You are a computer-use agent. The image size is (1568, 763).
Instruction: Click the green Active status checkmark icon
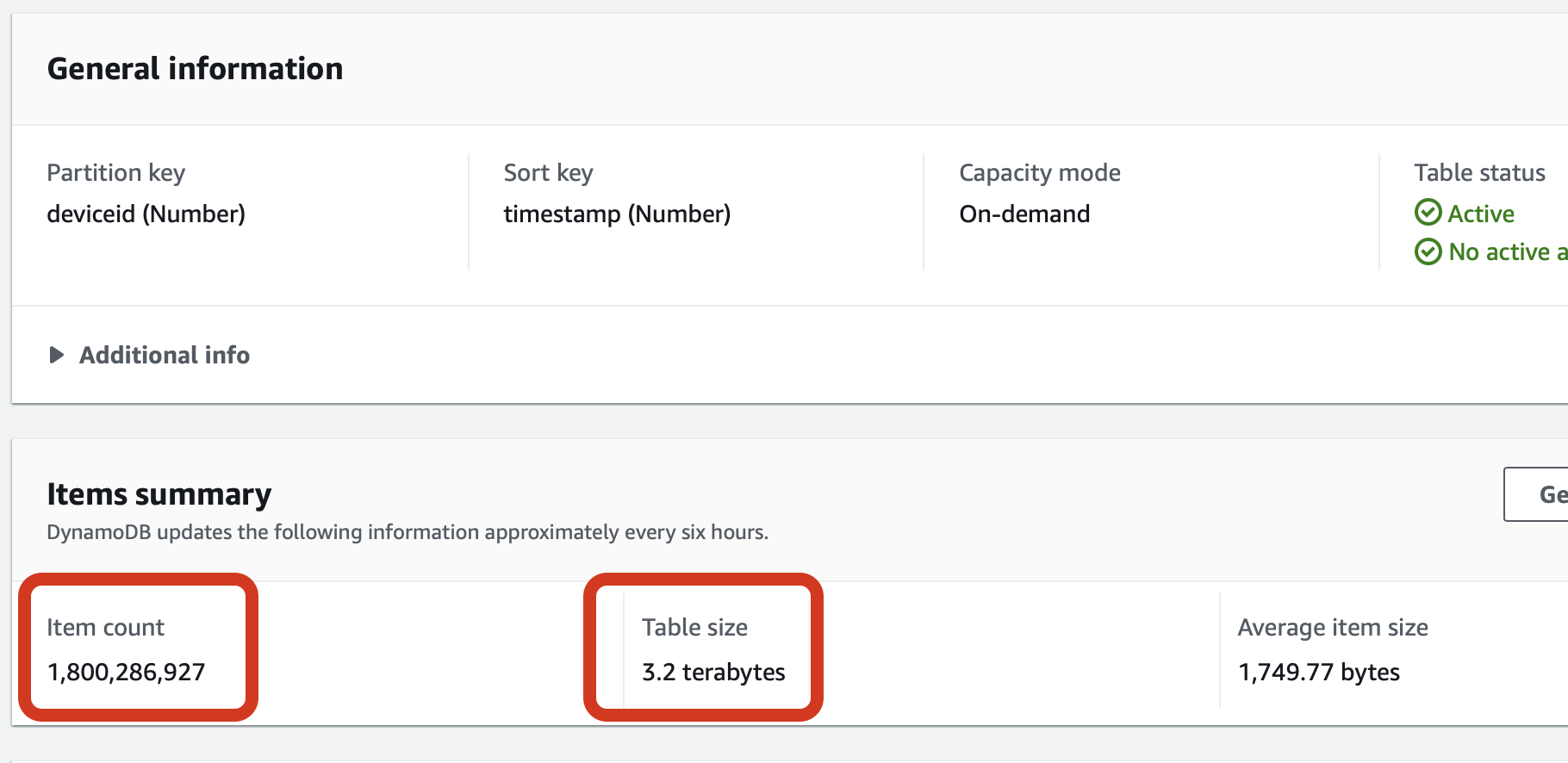(1428, 212)
